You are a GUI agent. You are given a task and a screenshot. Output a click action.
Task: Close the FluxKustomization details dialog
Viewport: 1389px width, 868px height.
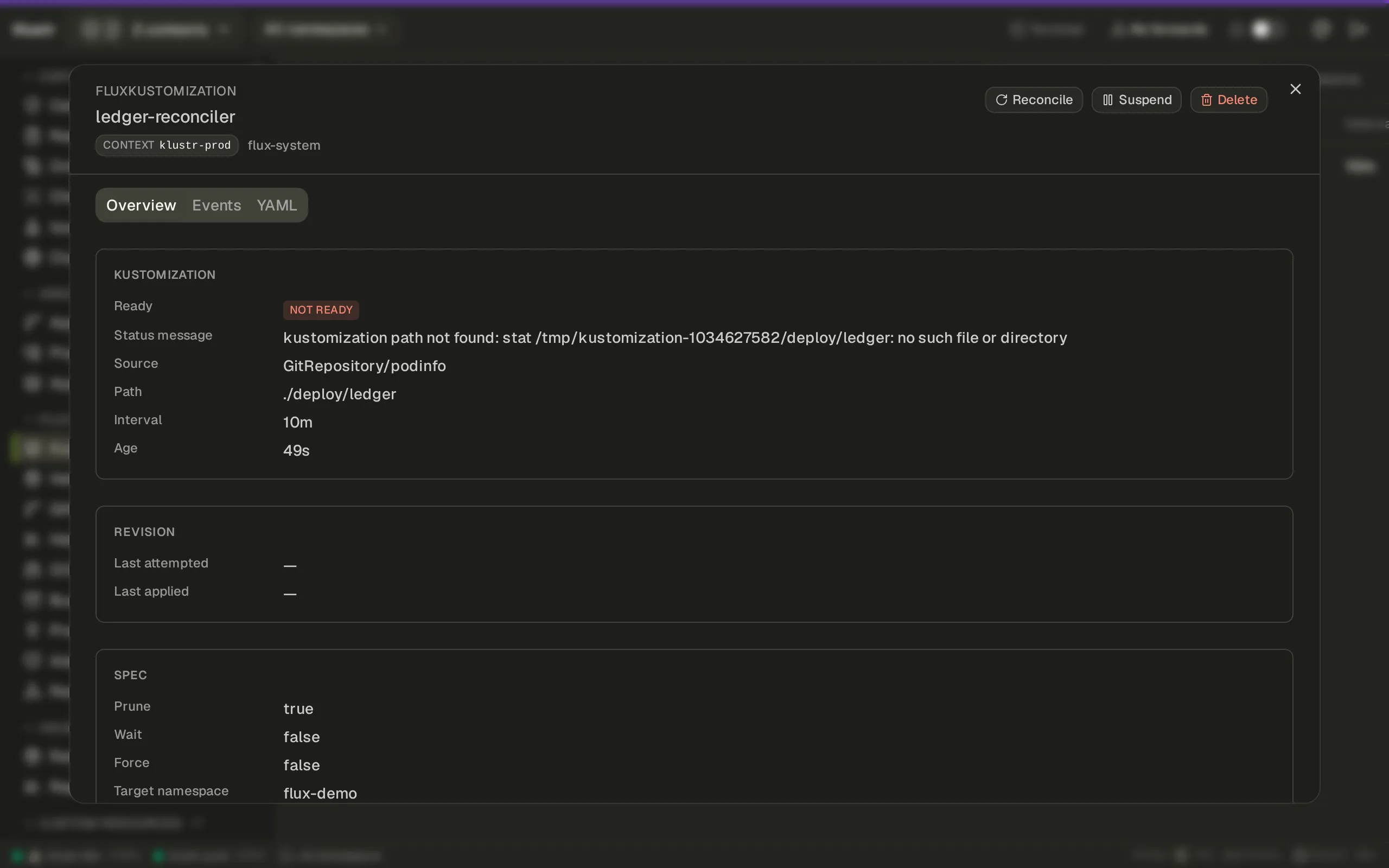(x=1296, y=89)
